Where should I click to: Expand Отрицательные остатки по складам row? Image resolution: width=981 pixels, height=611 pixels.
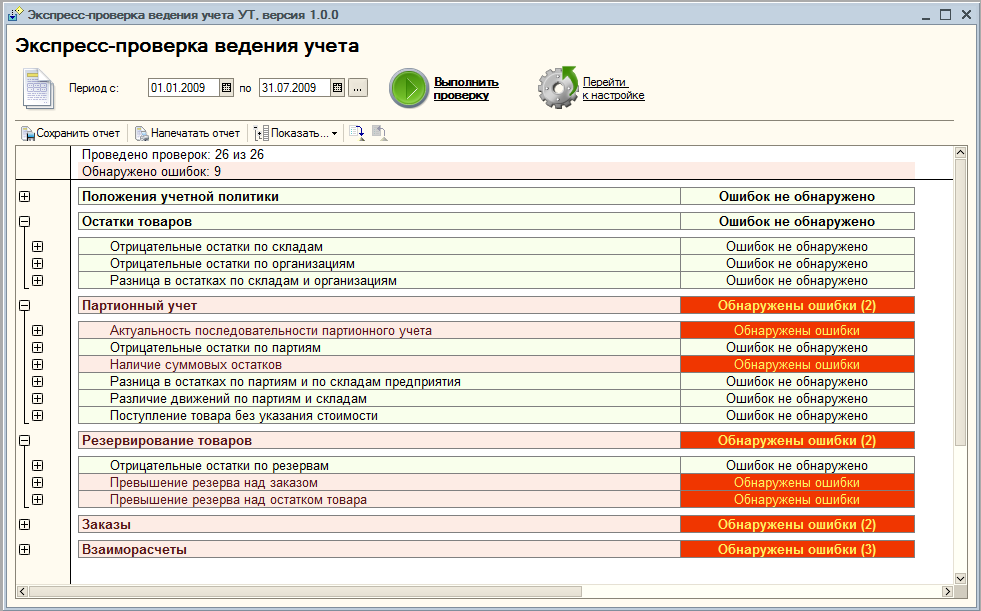click(38, 246)
